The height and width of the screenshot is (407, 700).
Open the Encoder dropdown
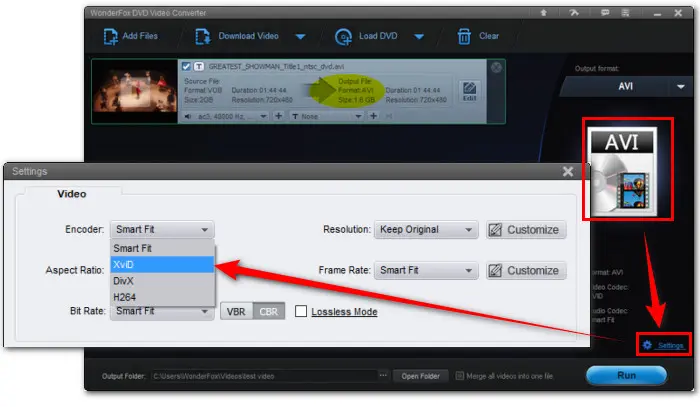tap(162, 229)
